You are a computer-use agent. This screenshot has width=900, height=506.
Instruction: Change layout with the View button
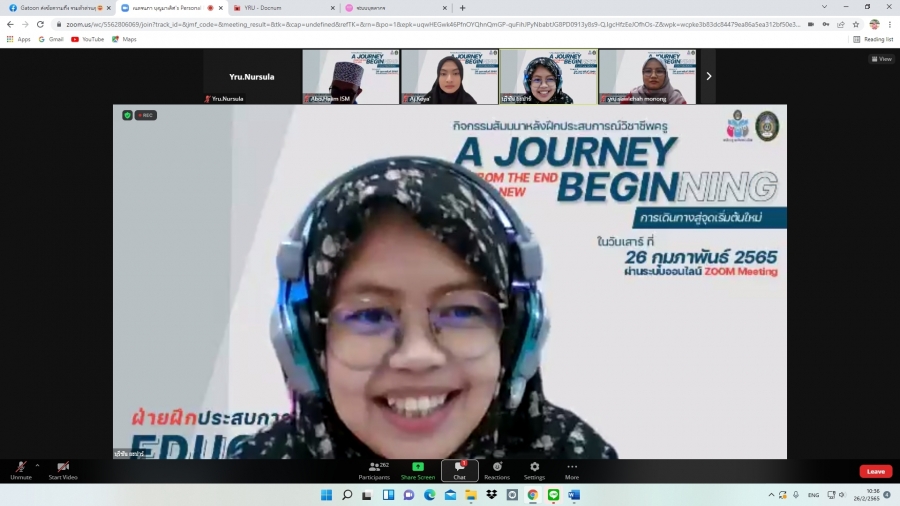(881, 59)
